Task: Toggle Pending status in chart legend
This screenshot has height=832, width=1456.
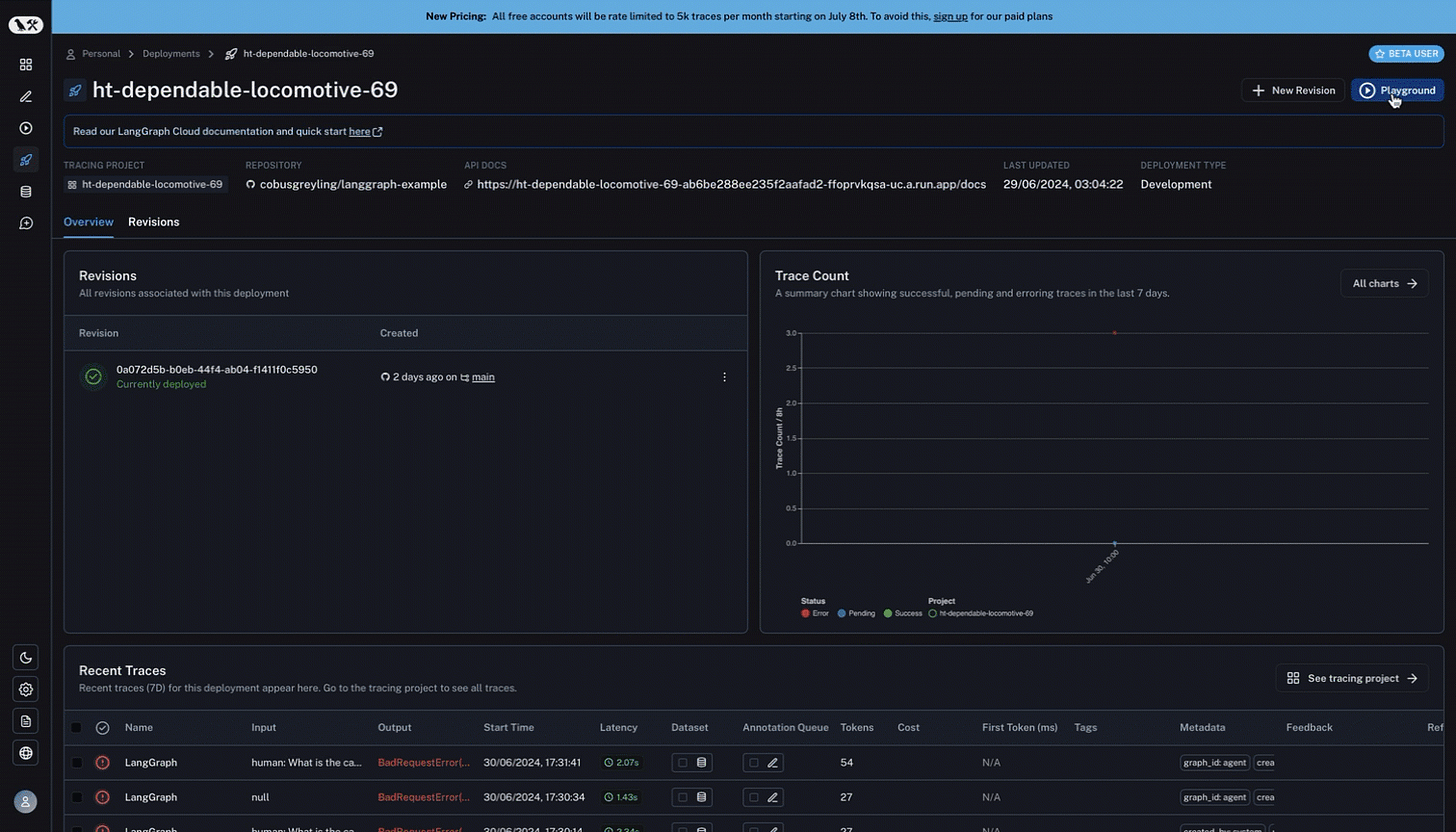Action: (856, 613)
